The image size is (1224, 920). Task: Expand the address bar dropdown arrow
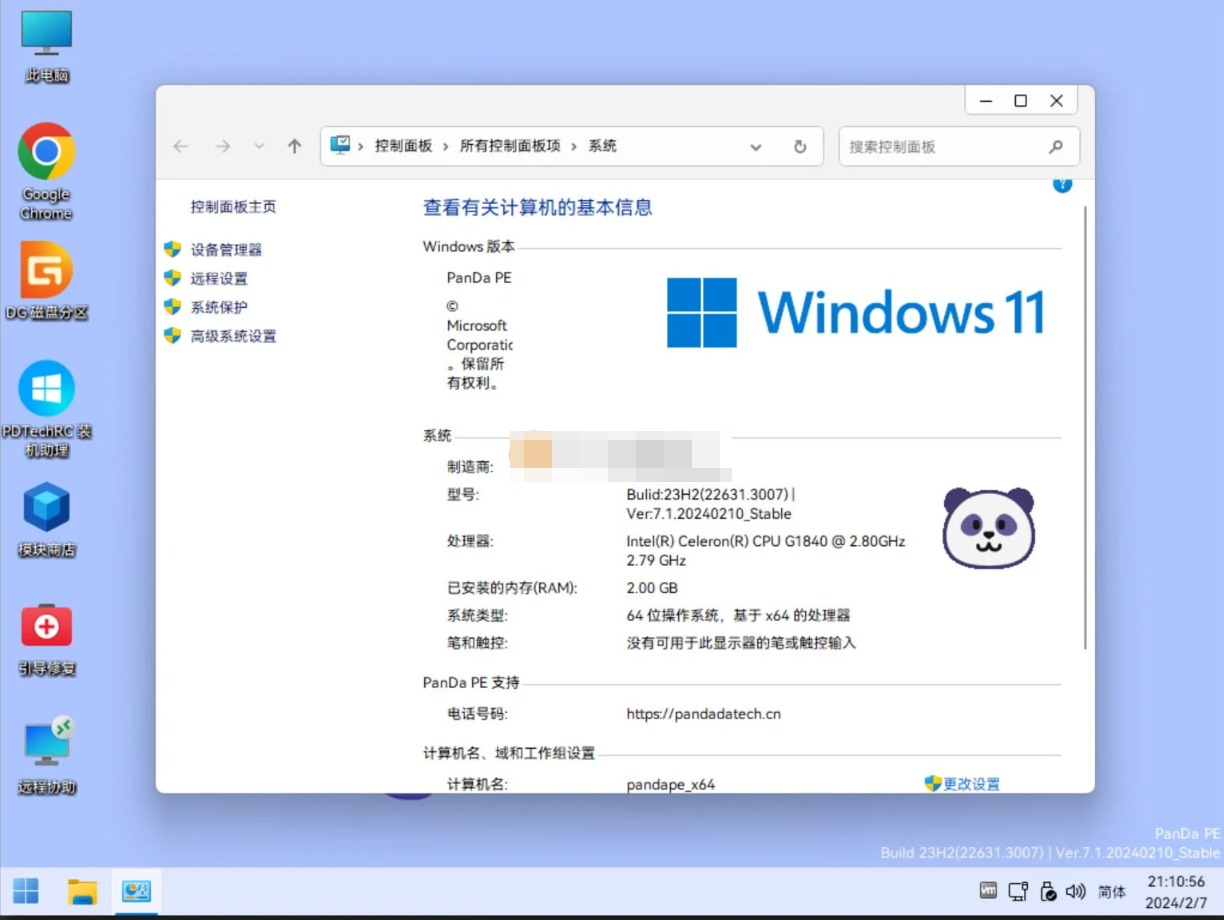coord(756,146)
